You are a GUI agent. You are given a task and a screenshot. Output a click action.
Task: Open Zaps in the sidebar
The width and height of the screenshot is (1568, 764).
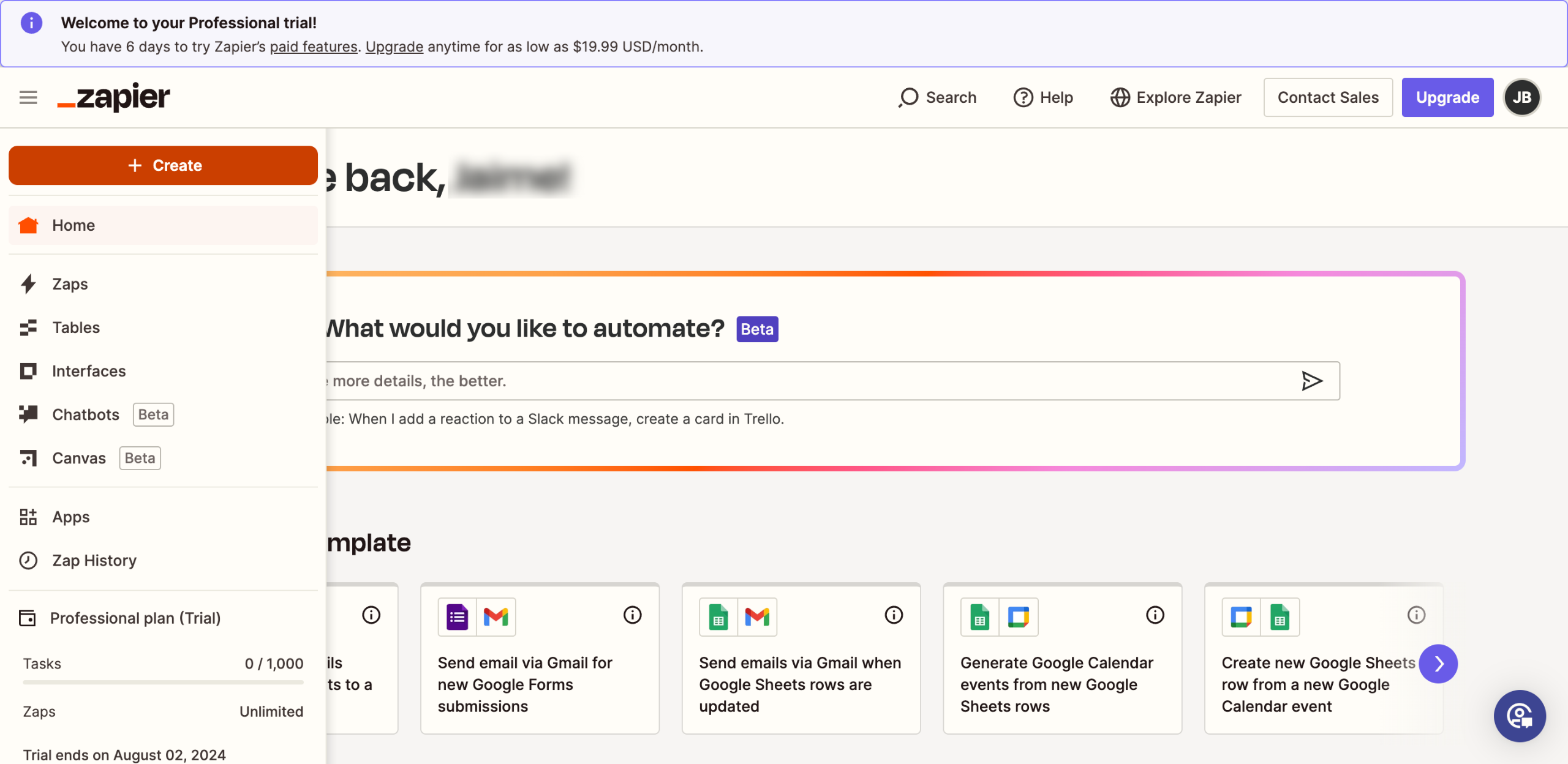click(x=70, y=284)
